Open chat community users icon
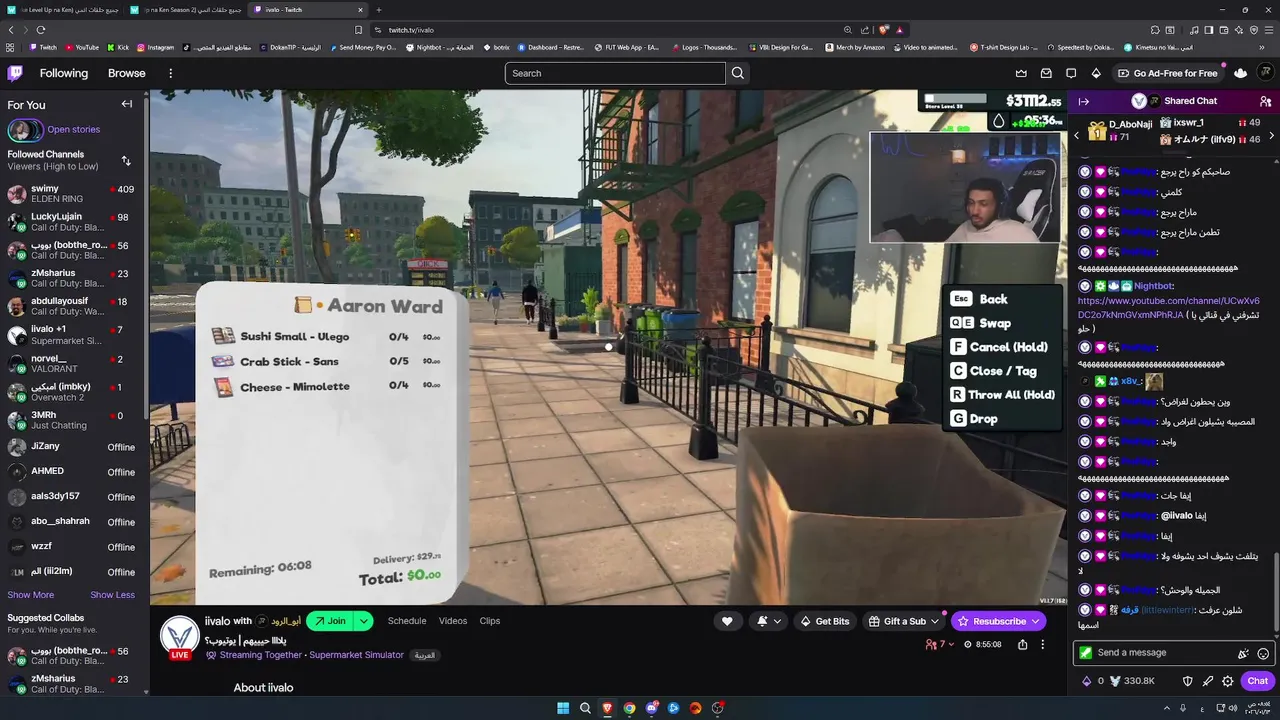The image size is (1280, 720). coord(1265,101)
